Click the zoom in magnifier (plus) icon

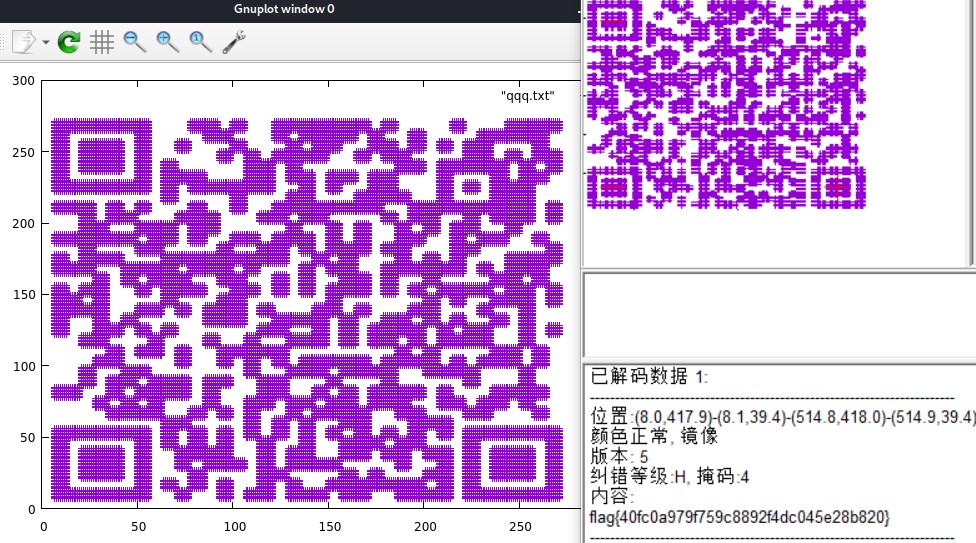167,42
